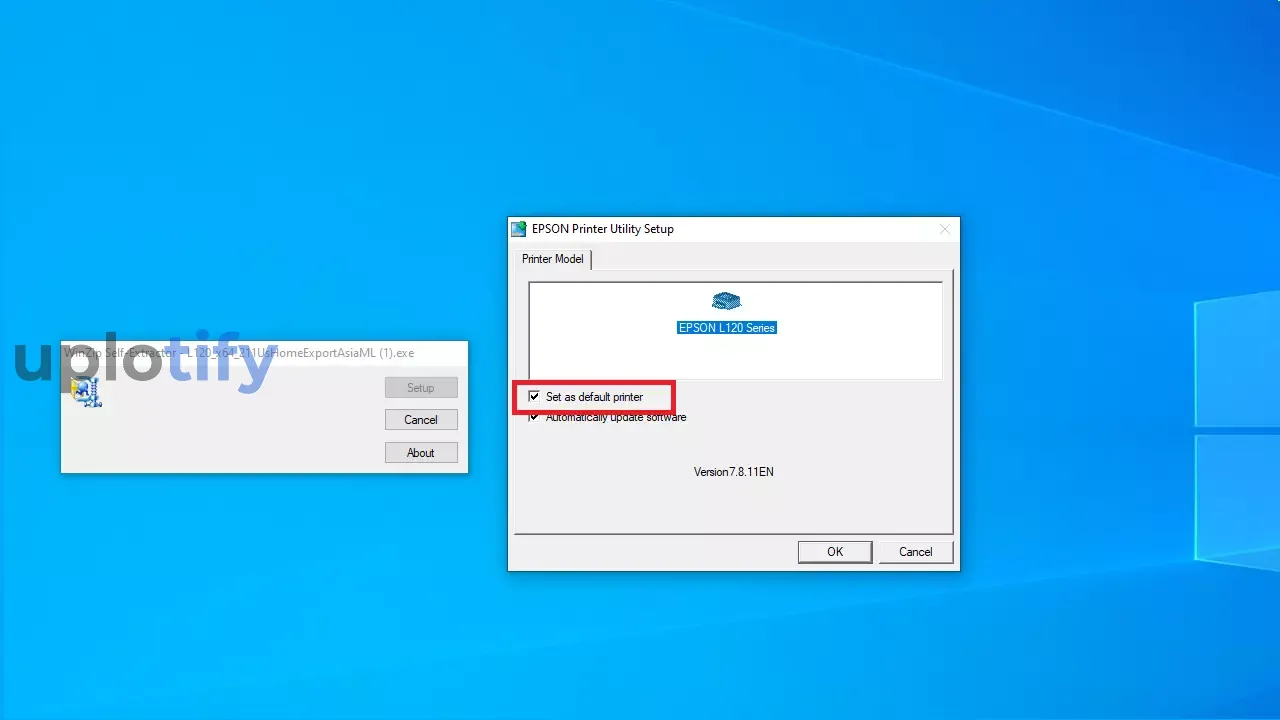
Task: Toggle the Set as default printer checkbox
Action: pyautogui.click(x=534, y=397)
